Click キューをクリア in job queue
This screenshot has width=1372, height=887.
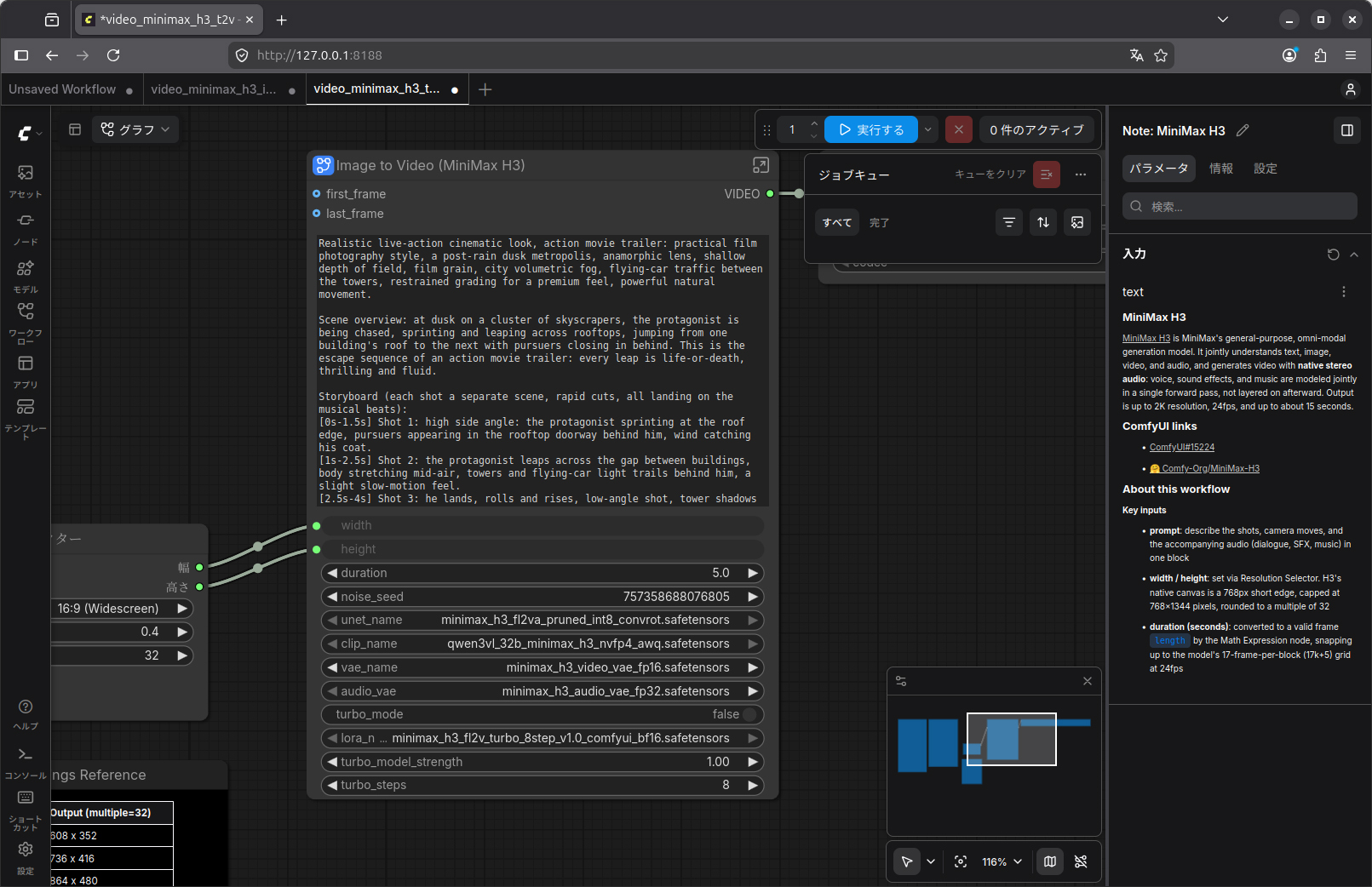pyautogui.click(x=990, y=174)
